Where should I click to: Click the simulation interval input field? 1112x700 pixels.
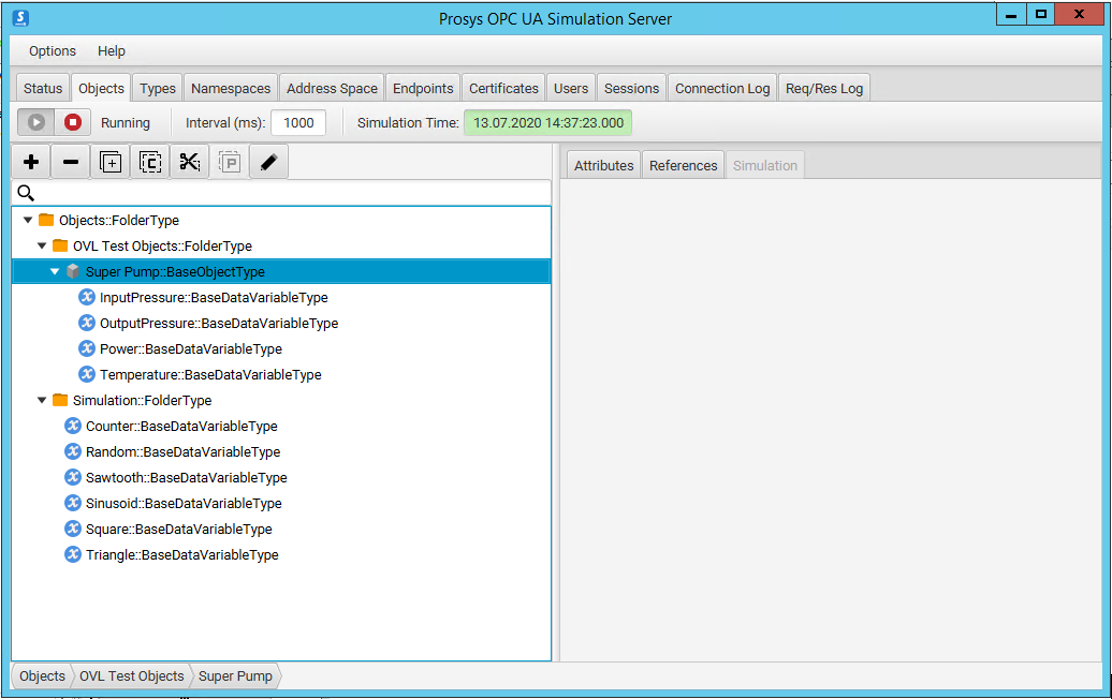[x=298, y=122]
